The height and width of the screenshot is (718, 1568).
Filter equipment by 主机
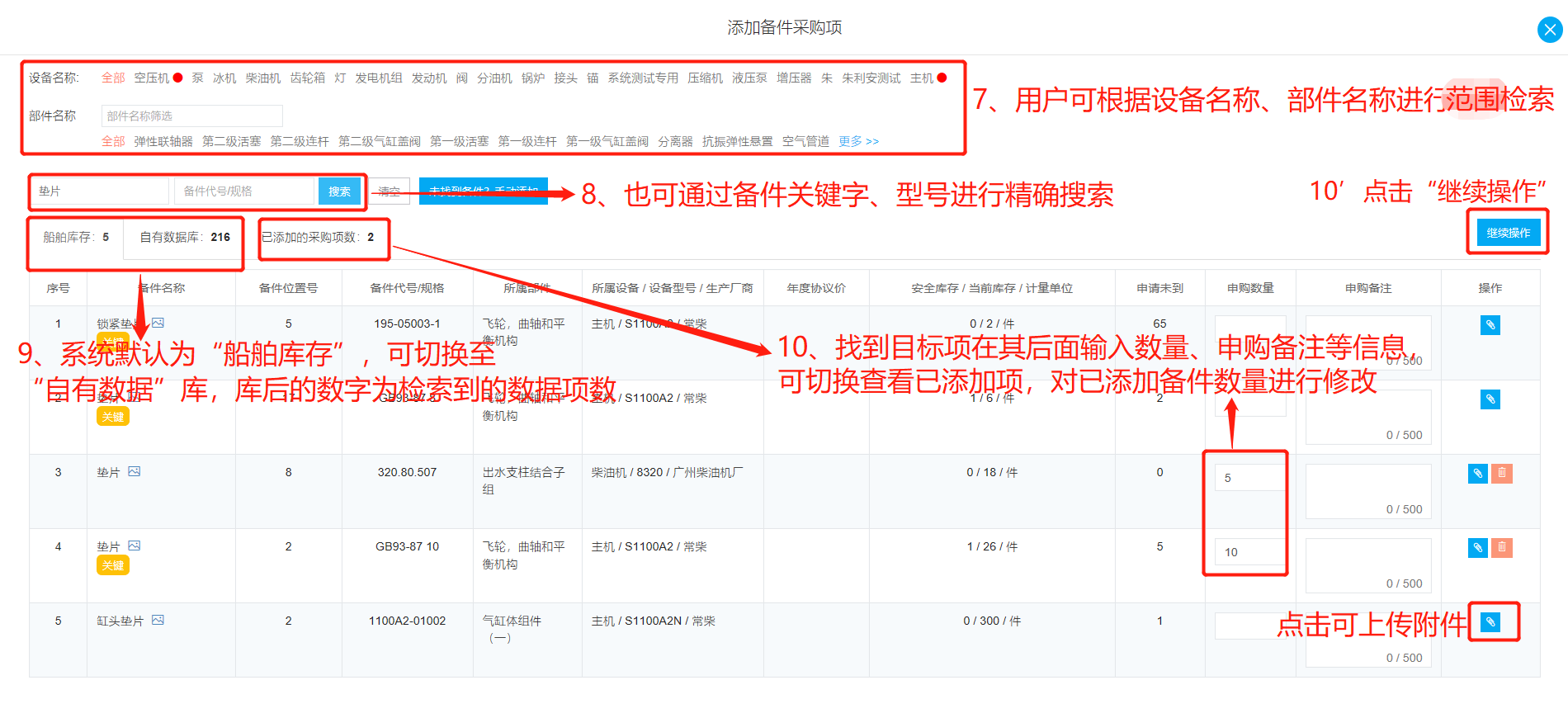point(922,78)
